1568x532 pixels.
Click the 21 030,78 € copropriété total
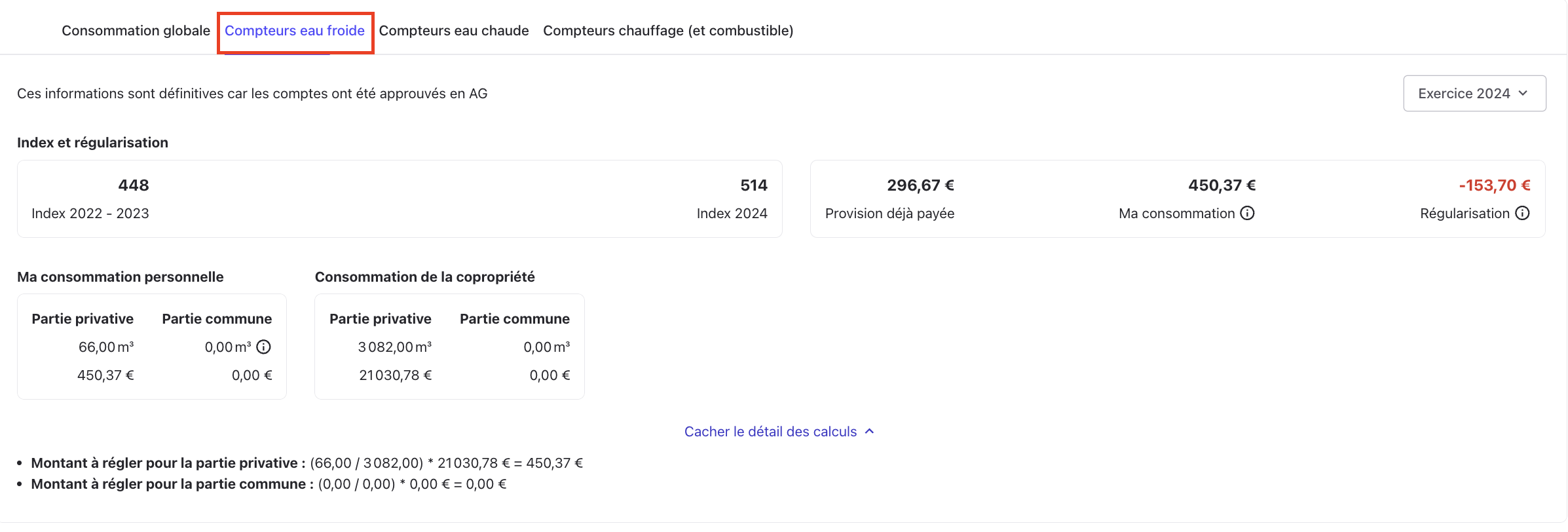click(x=395, y=375)
